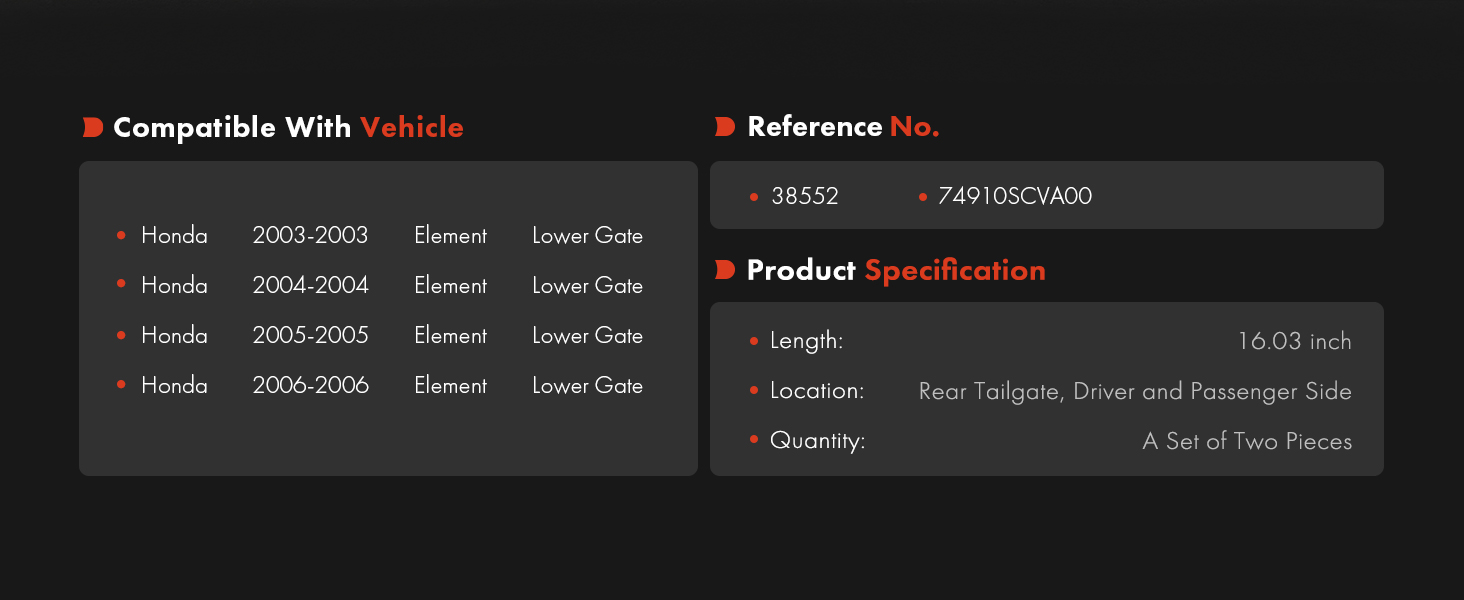Click 'Honda' in the 2004-2004 row
Viewport: 1464px width, 600px height.
coord(174,286)
